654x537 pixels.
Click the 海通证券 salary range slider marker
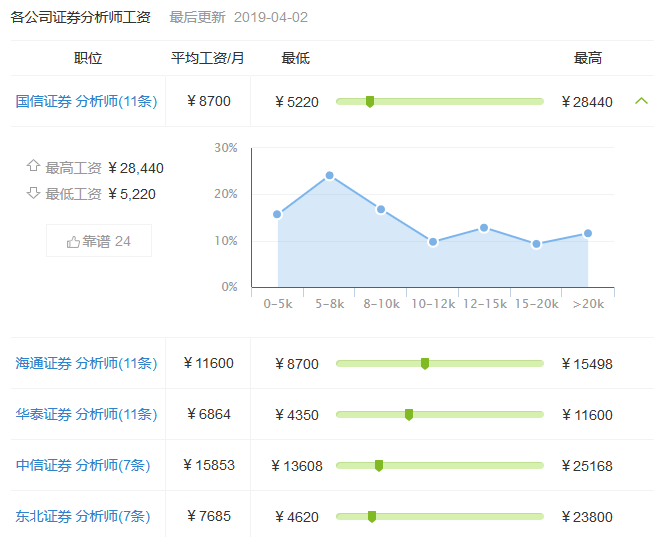click(x=425, y=363)
